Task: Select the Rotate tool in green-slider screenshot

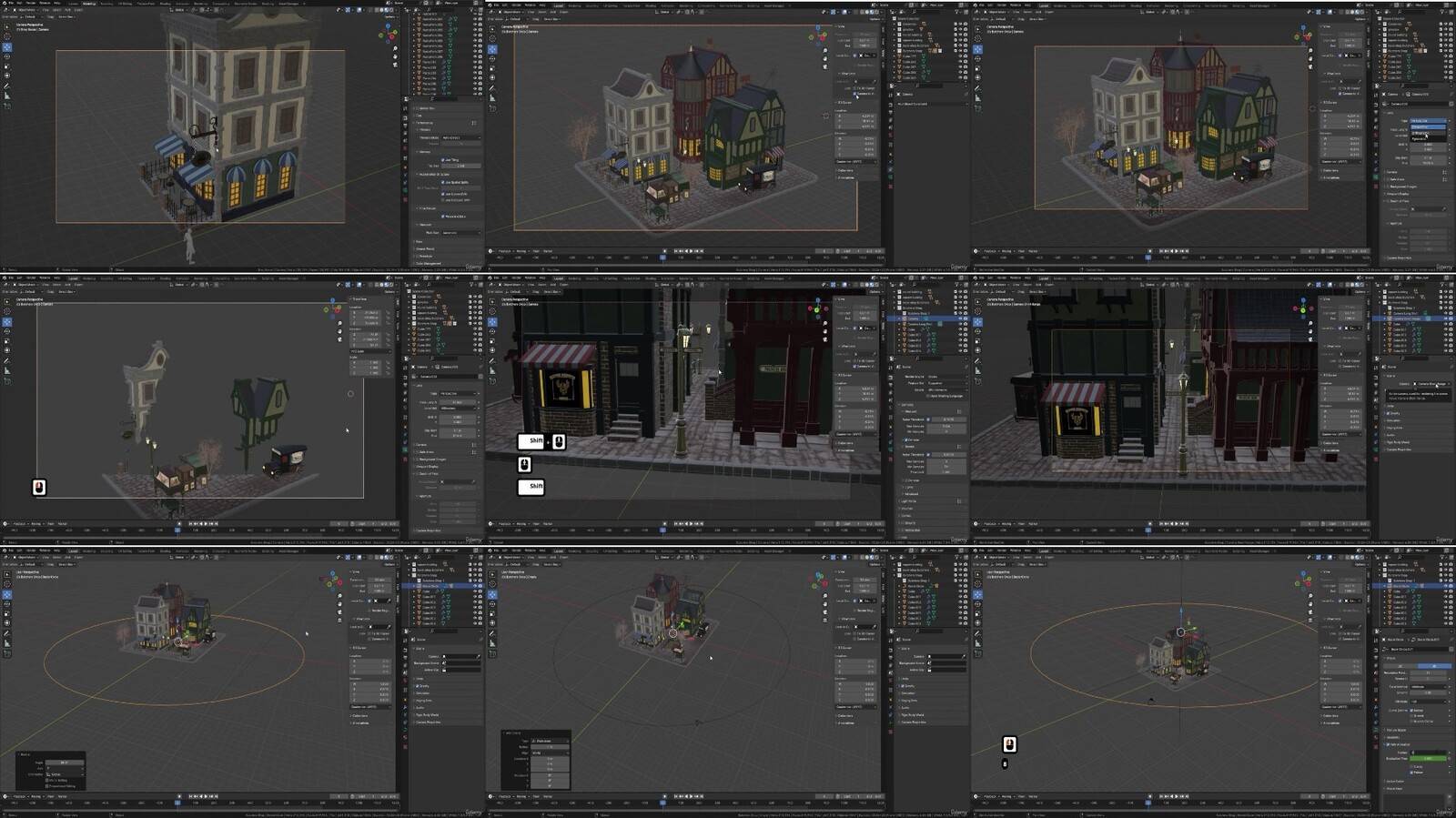Action: (x=977, y=605)
